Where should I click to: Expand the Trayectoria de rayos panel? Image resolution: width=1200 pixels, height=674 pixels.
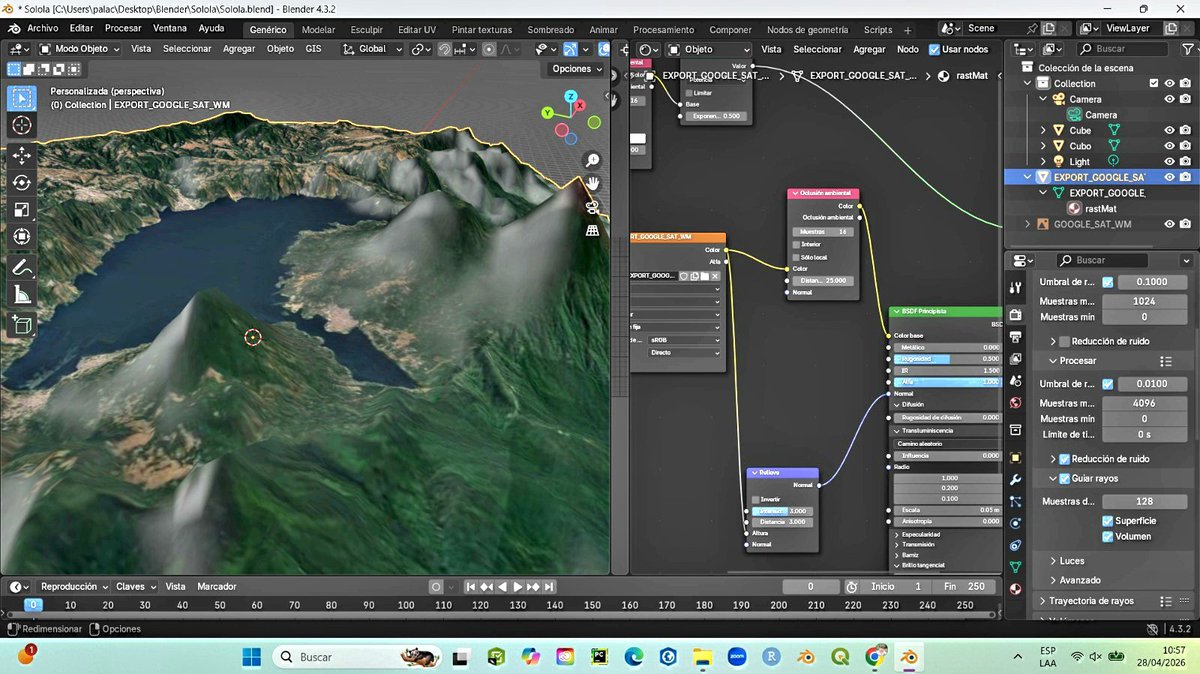(1091, 601)
